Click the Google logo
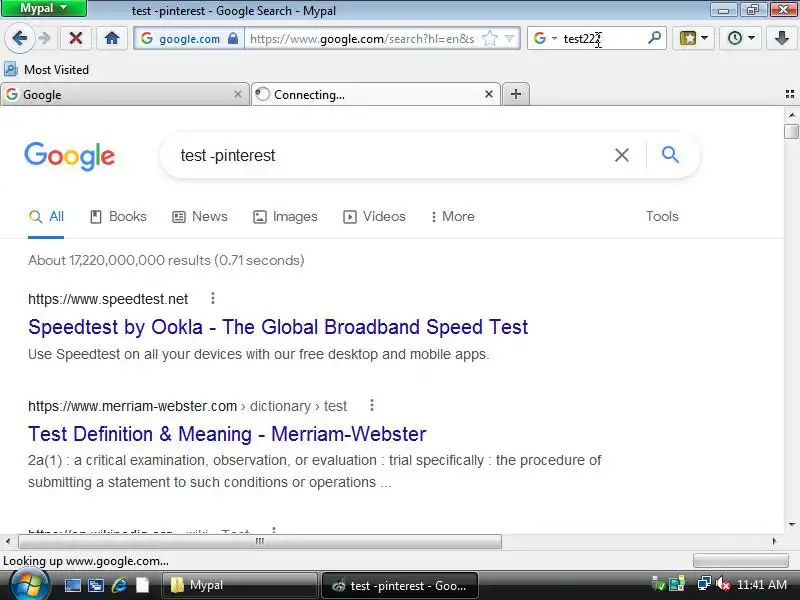This screenshot has width=800, height=600. 69,156
